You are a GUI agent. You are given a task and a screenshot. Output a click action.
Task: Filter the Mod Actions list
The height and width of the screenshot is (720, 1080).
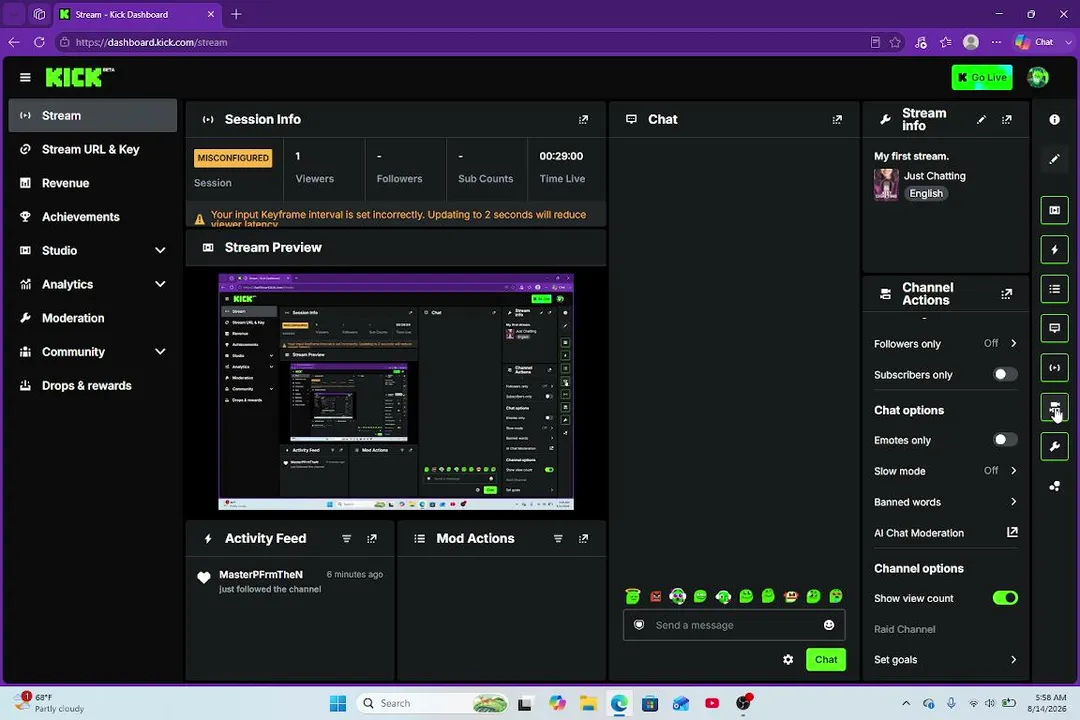(x=558, y=539)
